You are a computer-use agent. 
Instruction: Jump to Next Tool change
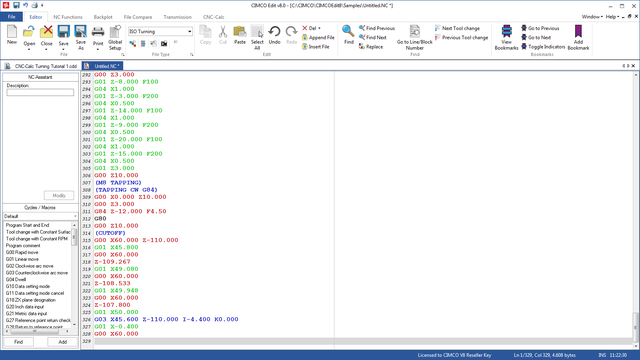[457, 29]
